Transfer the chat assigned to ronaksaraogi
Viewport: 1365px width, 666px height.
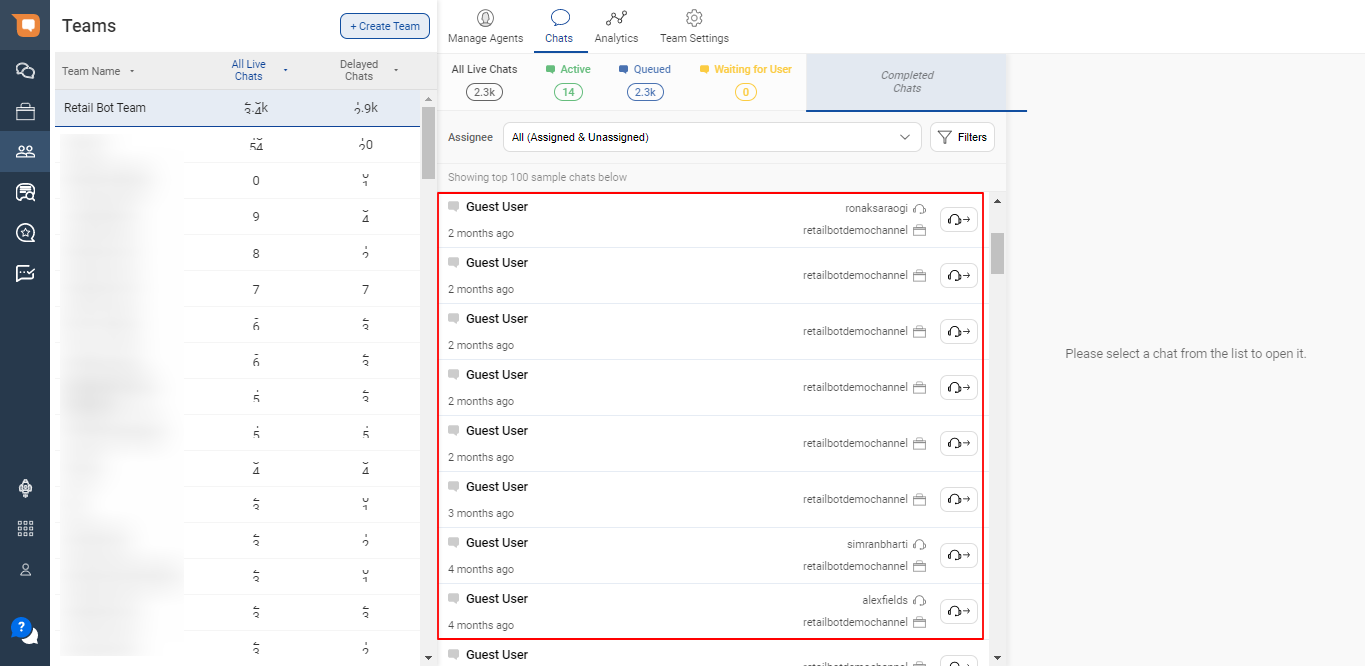959,220
